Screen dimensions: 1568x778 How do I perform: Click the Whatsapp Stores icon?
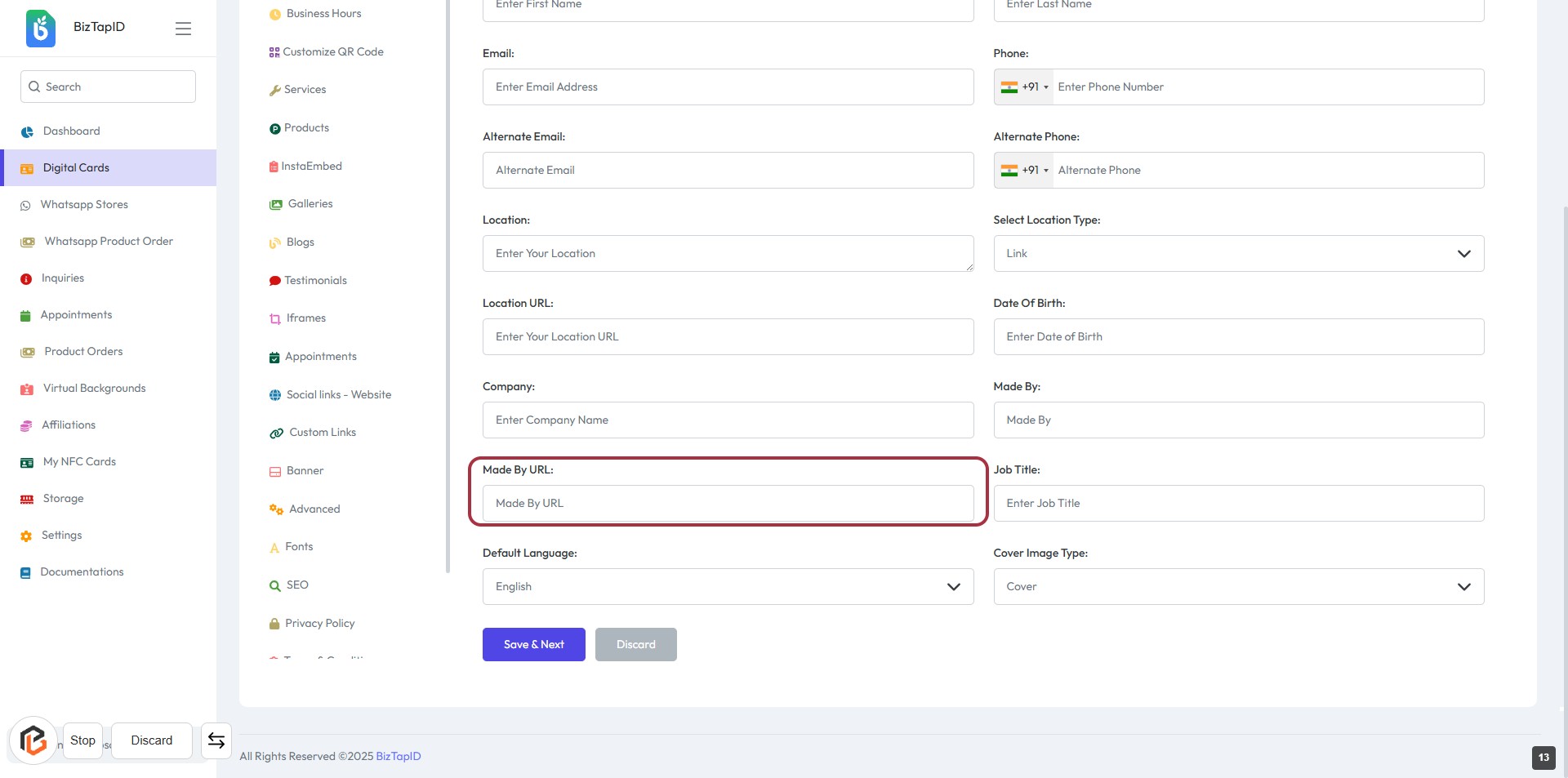point(25,206)
